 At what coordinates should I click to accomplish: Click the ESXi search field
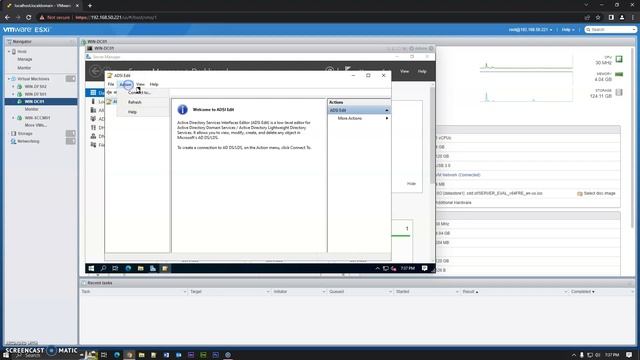[x=611, y=30]
